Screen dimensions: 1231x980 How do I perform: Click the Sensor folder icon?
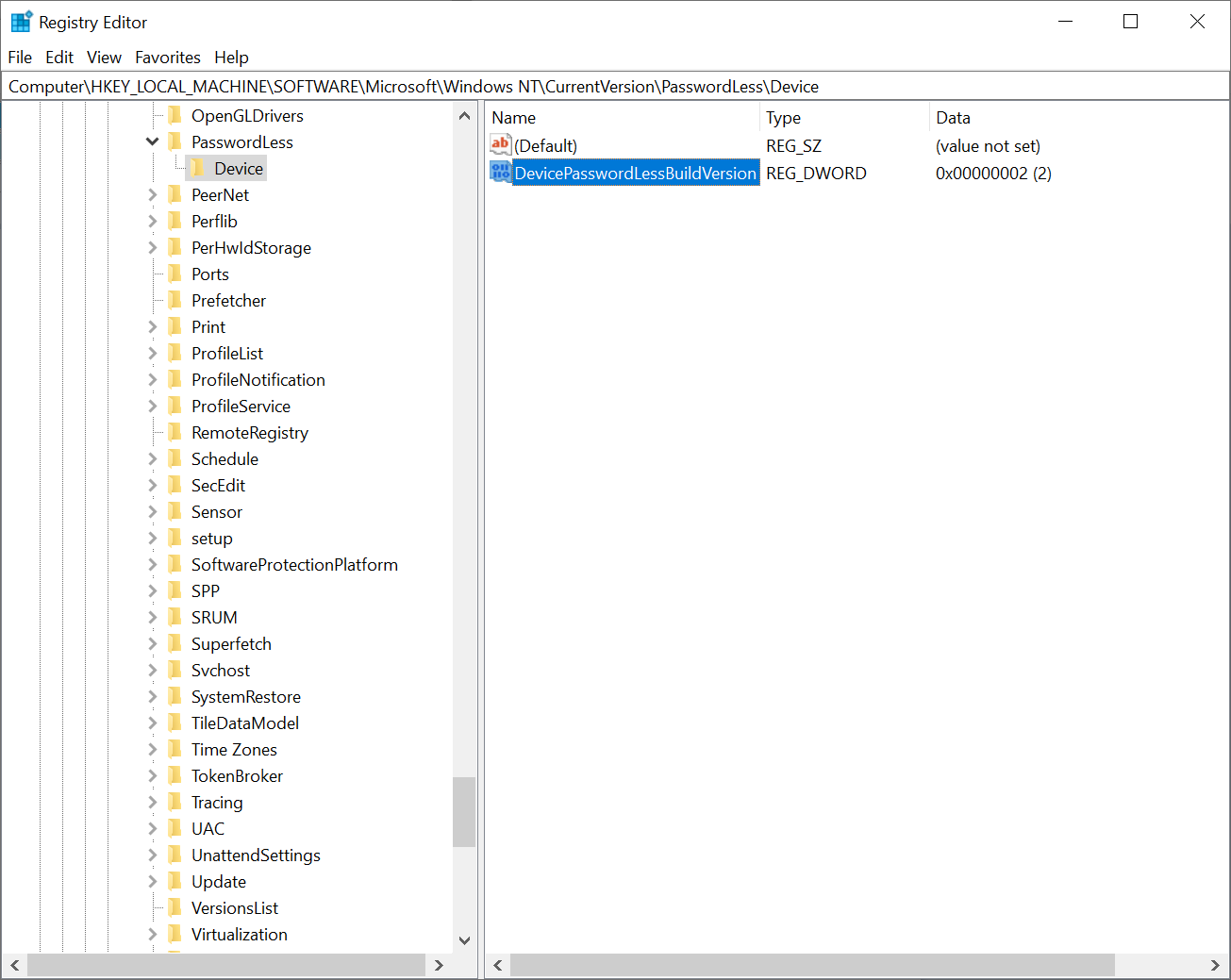pos(175,512)
